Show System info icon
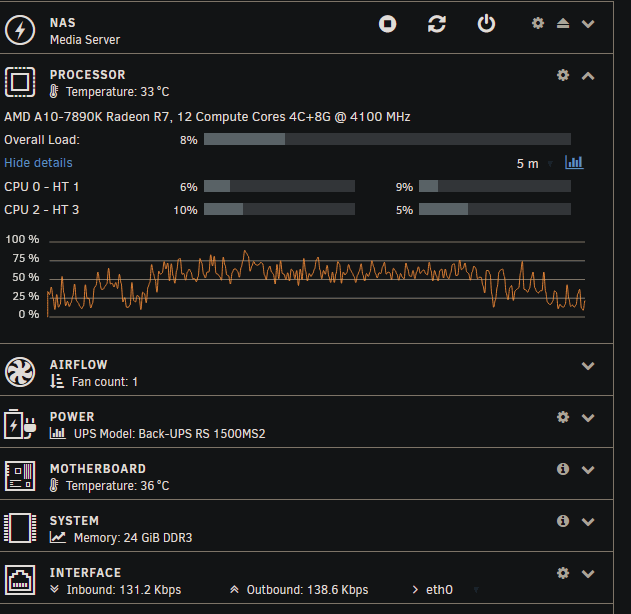 pyautogui.click(x=563, y=521)
